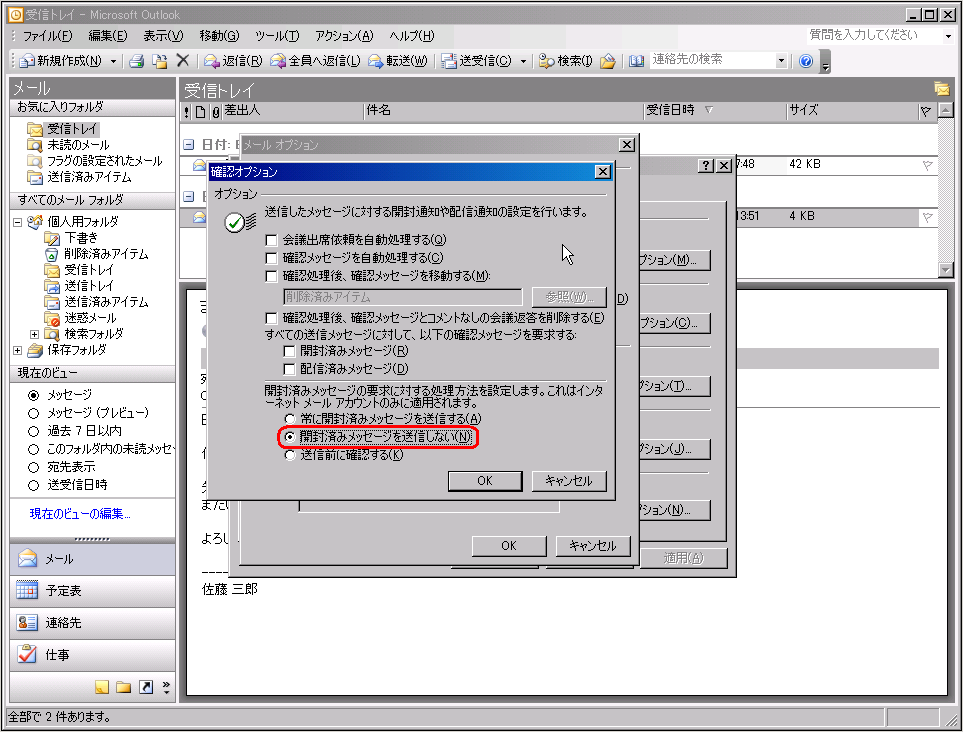
Task: Open the 表示 menu
Action: click(x=163, y=36)
